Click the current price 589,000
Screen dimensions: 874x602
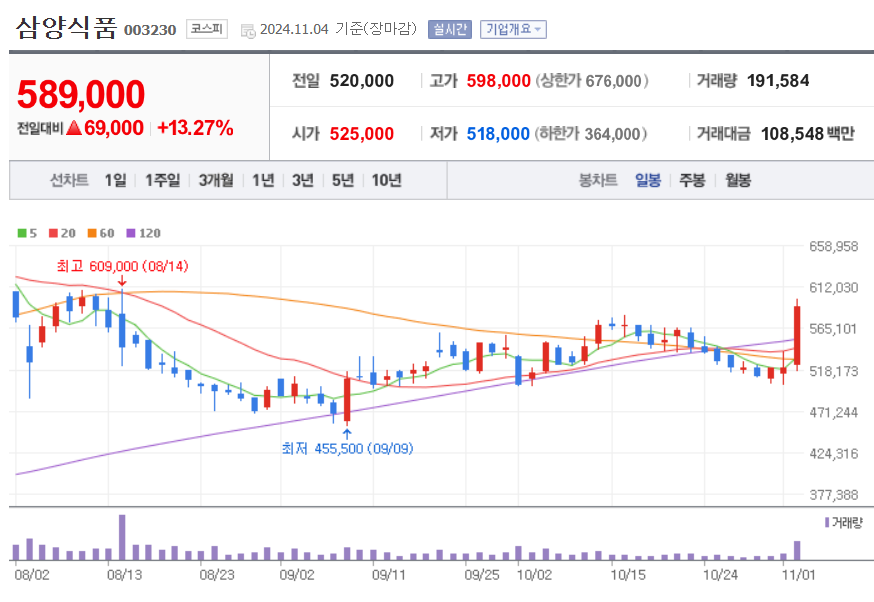(x=81, y=94)
